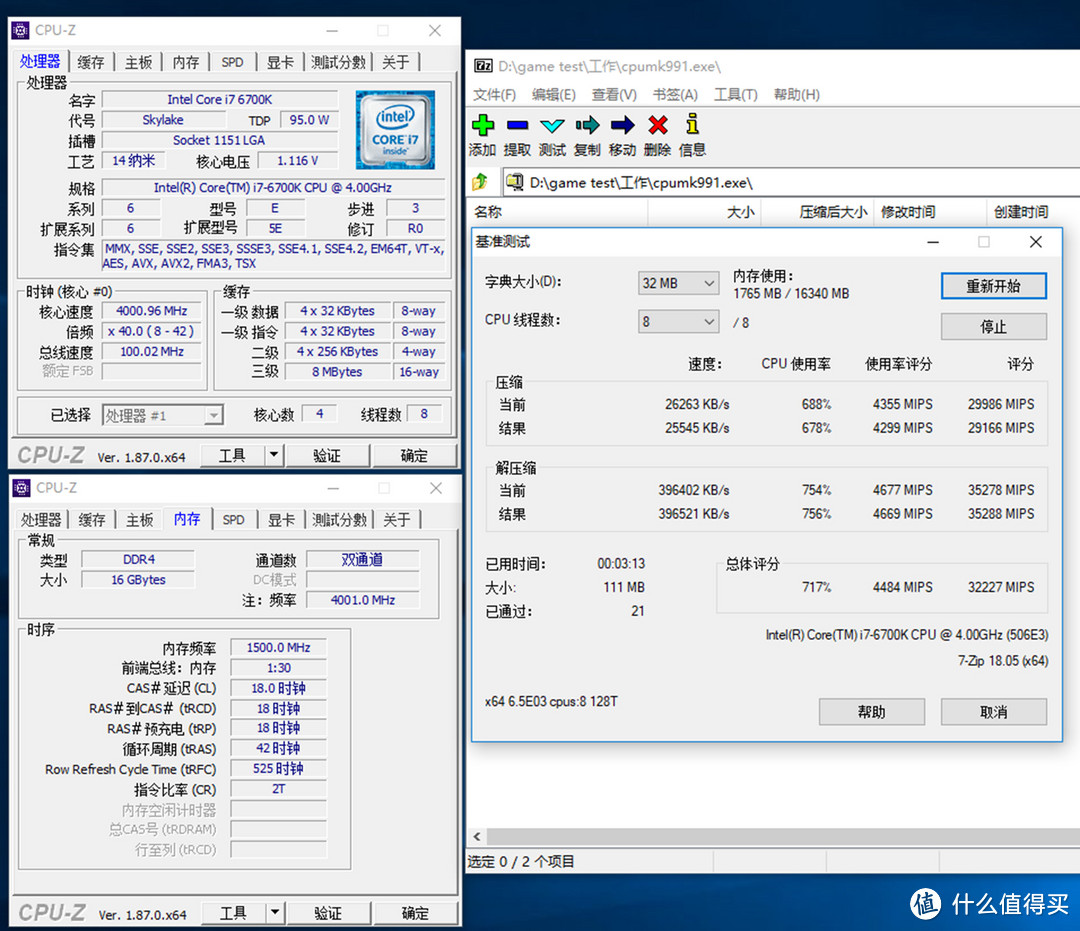Viewport: 1080px width, 931px height.
Task: Minimize the 基准测试 benchmark dialog
Action: point(933,242)
